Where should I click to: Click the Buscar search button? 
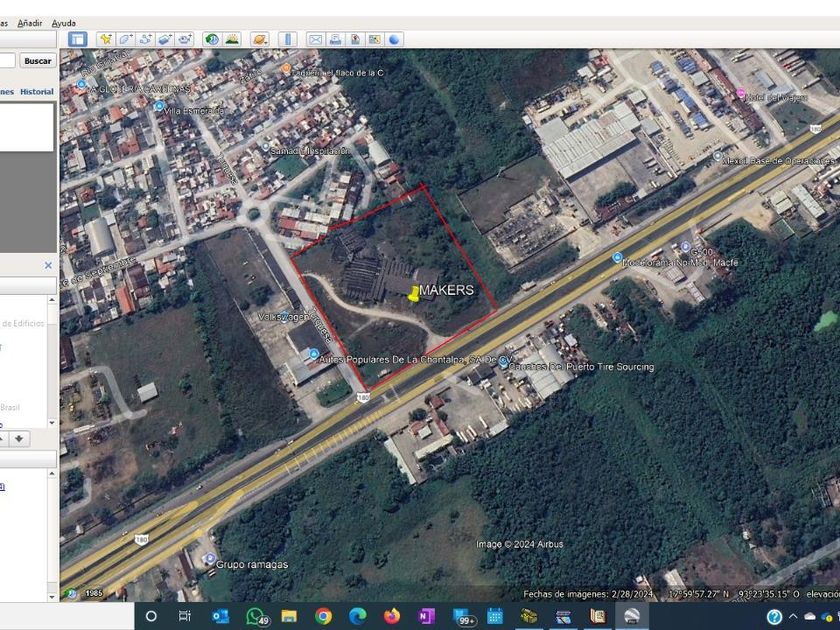pos(38,61)
